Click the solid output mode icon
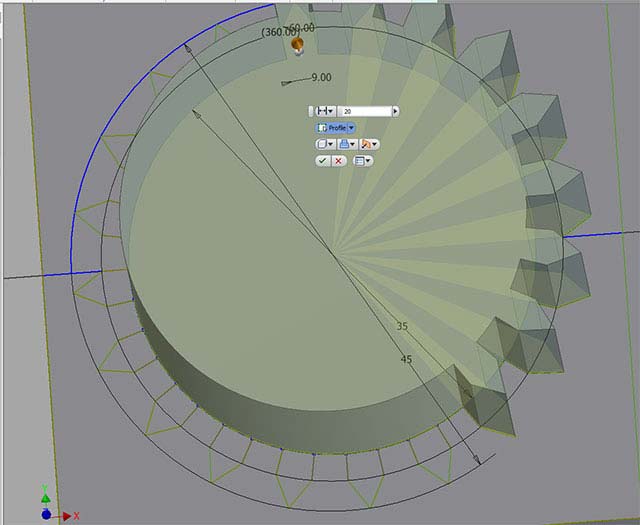Image resolution: width=640 pixels, height=525 pixels. pos(322,144)
